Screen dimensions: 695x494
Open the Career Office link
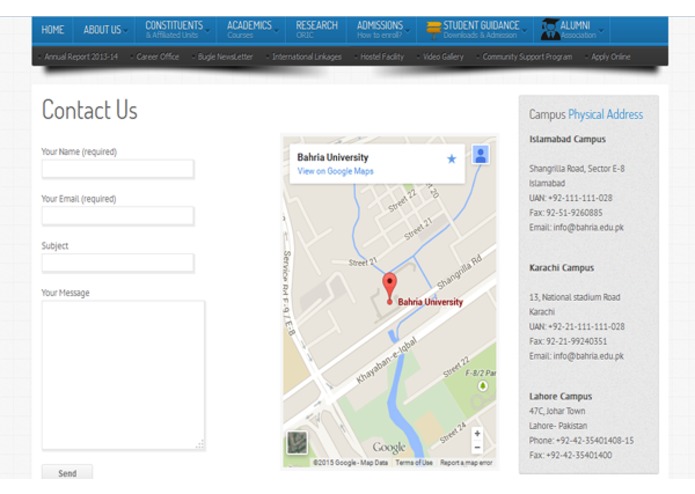tap(157, 57)
